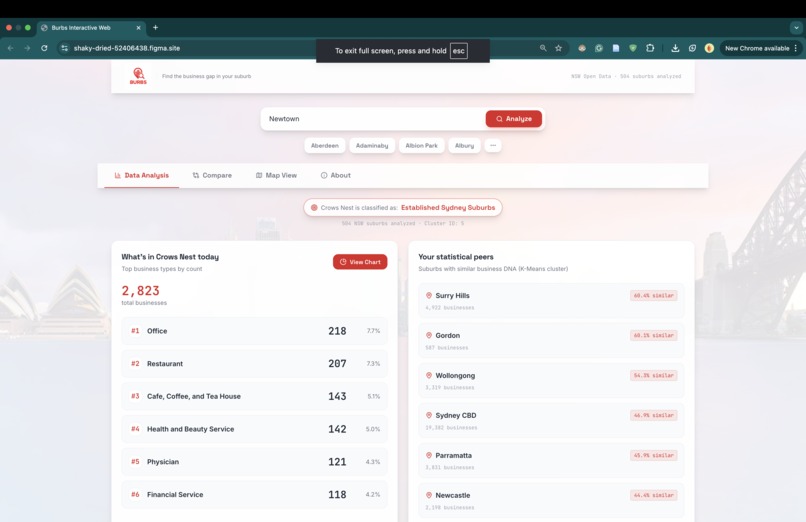This screenshot has width=806, height=522.
Task: Bookmark this page with the star icon
Action: pyautogui.click(x=558, y=48)
